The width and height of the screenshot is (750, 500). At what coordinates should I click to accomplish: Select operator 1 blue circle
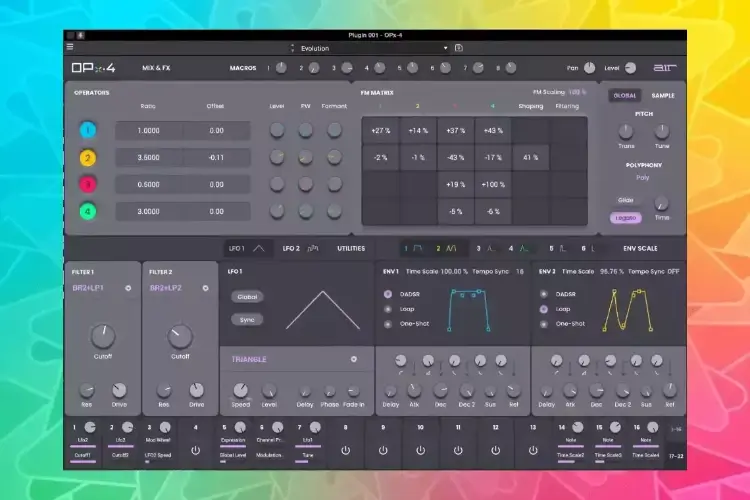pos(88,130)
